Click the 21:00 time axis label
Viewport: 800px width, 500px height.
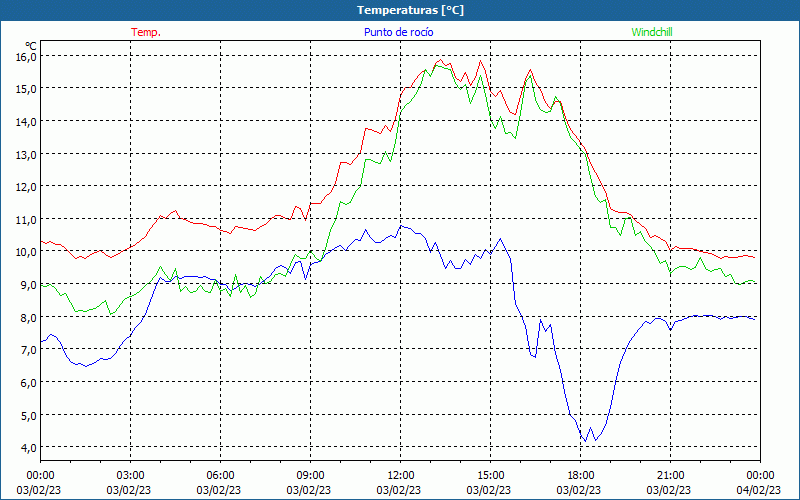669,476
